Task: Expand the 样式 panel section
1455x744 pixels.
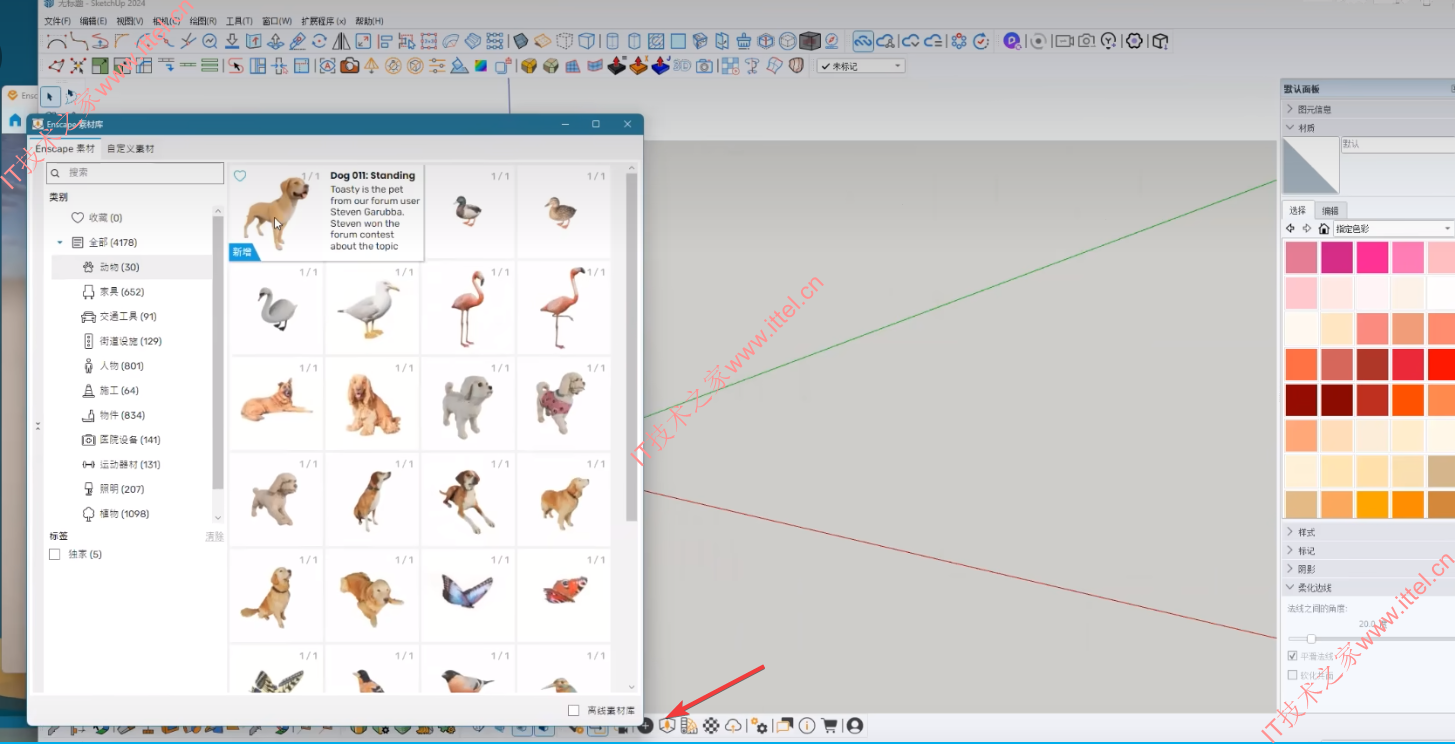Action: click(x=1368, y=532)
